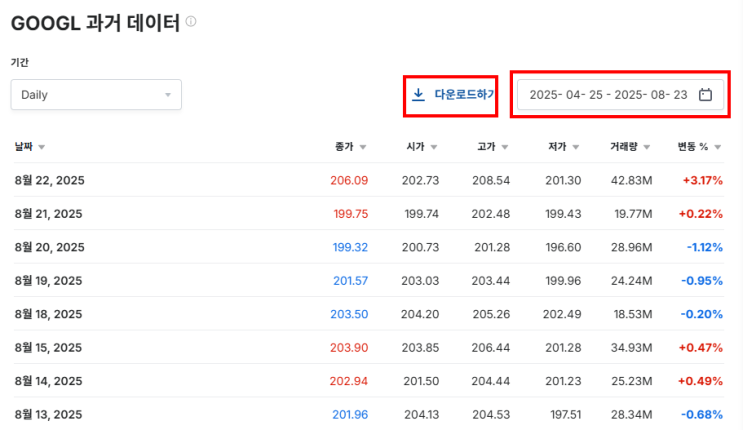Click the 기간 label
The width and height of the screenshot is (743, 430).
click(x=20, y=62)
